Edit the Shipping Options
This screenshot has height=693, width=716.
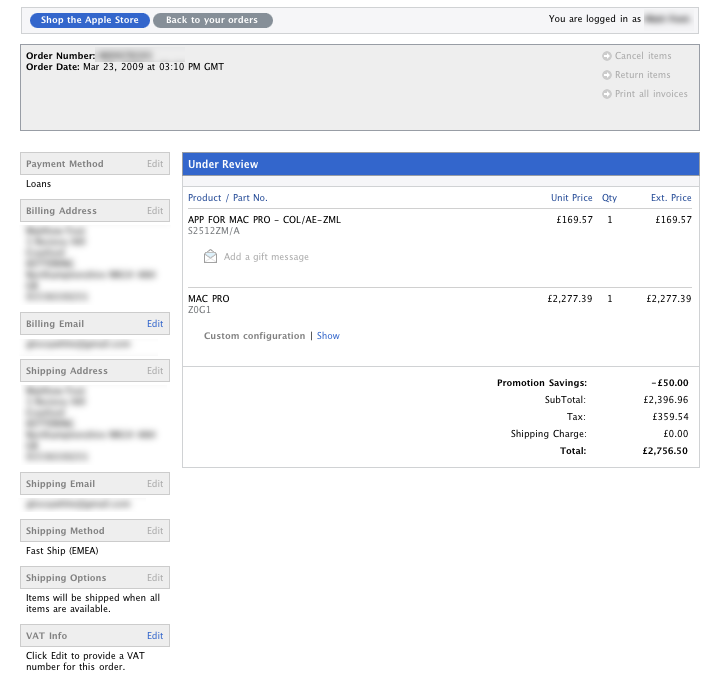155,578
